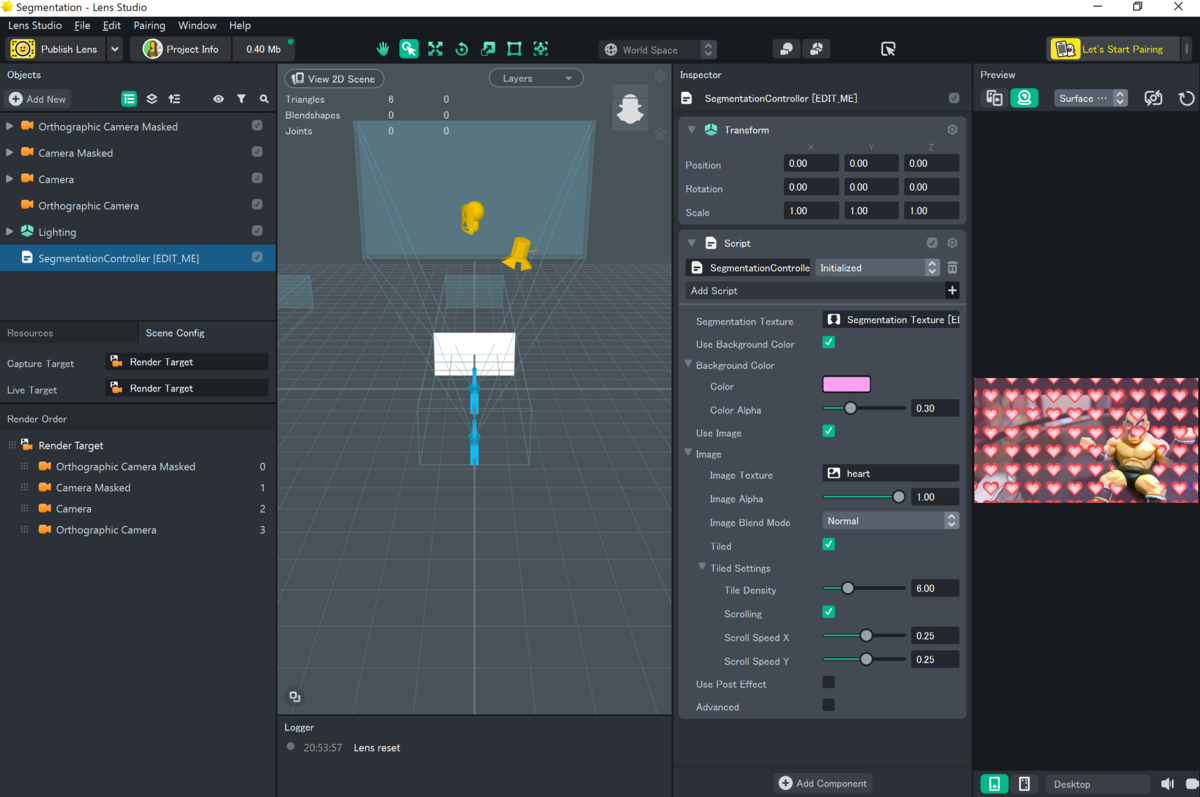Screen dimensions: 1200x797
Task: Switch Objects panel to layers view
Action: 152,99
